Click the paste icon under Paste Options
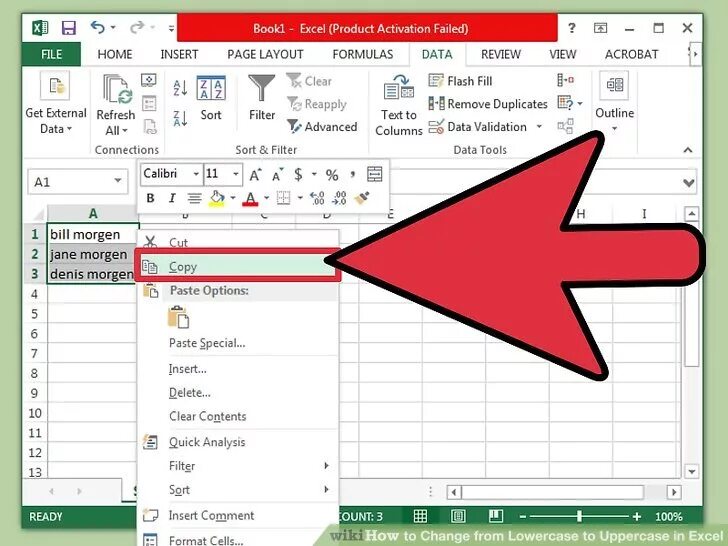The image size is (728, 546). pyautogui.click(x=178, y=317)
